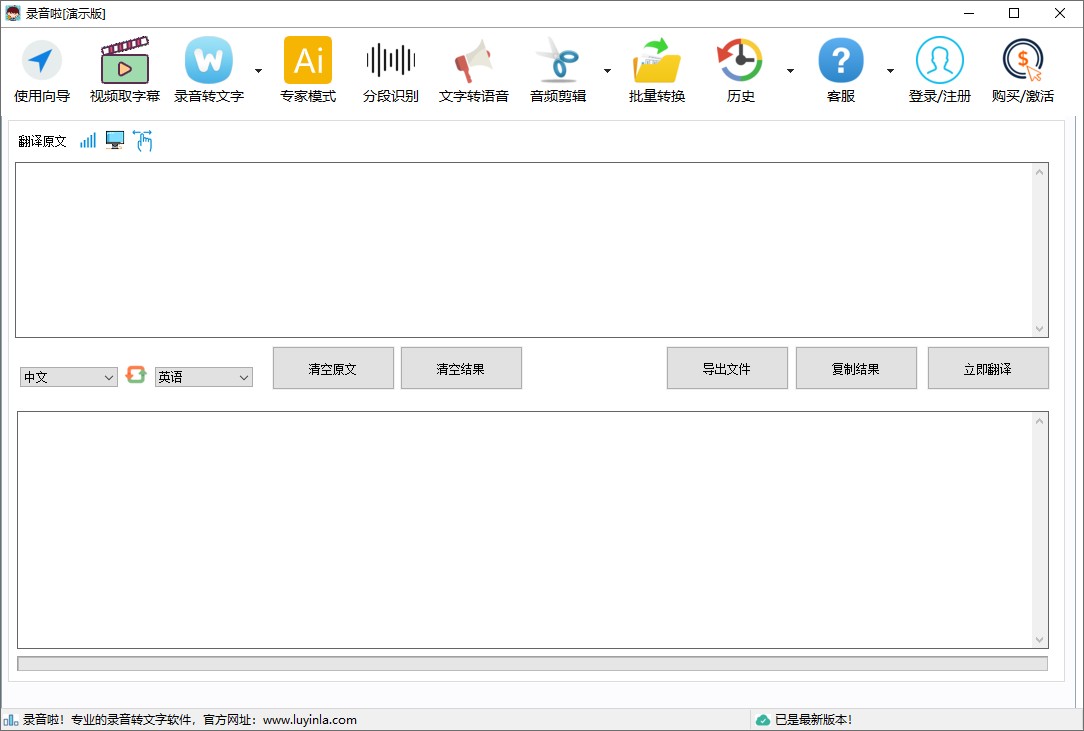Swap translation languages with the exchange icon
Screen dimensions: 1084x731
click(x=136, y=377)
